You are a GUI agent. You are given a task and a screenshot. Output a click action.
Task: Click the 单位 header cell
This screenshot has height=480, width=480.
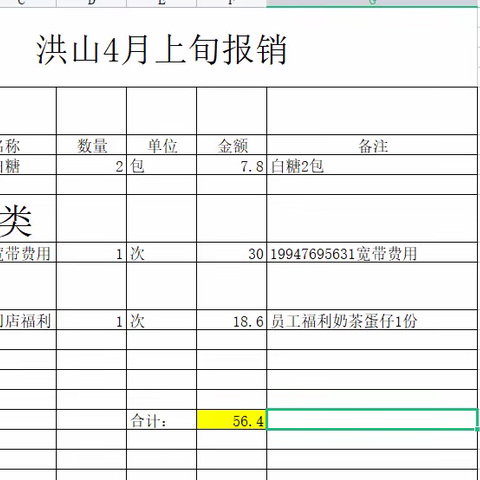162,145
